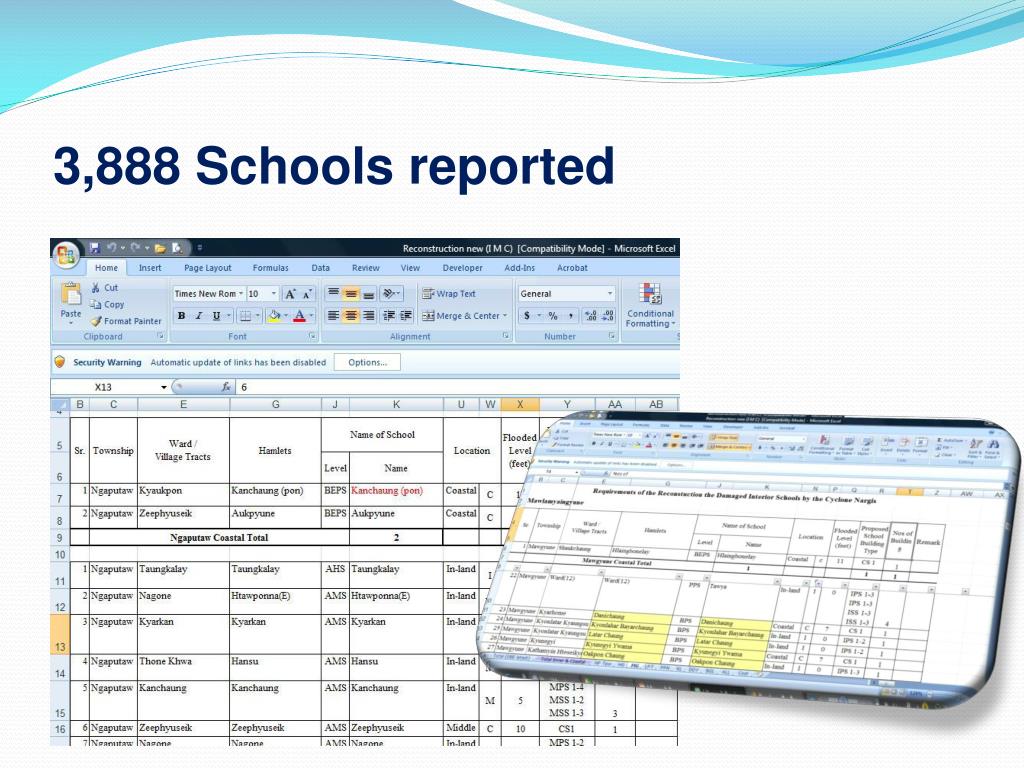Viewport: 1024px width, 768px height.
Task: Click the Conditional Formatting icon
Action: (x=650, y=294)
